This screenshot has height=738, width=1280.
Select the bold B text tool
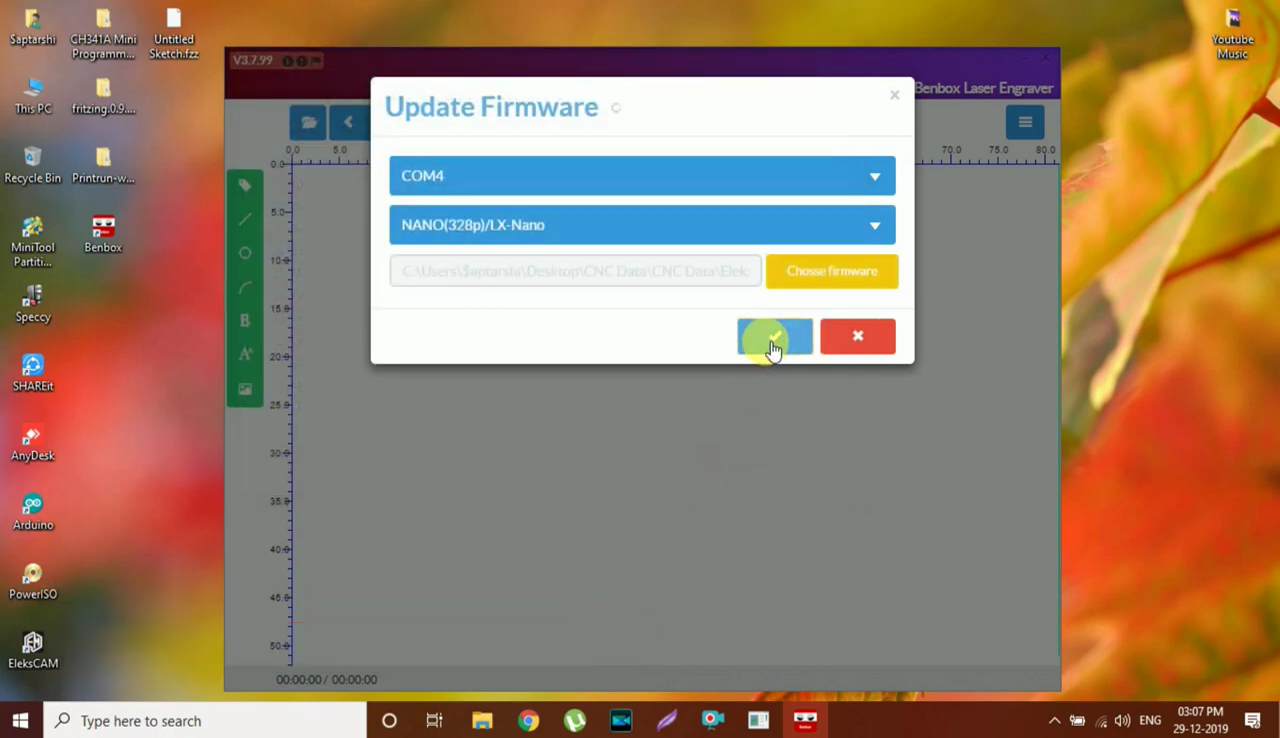click(x=245, y=321)
